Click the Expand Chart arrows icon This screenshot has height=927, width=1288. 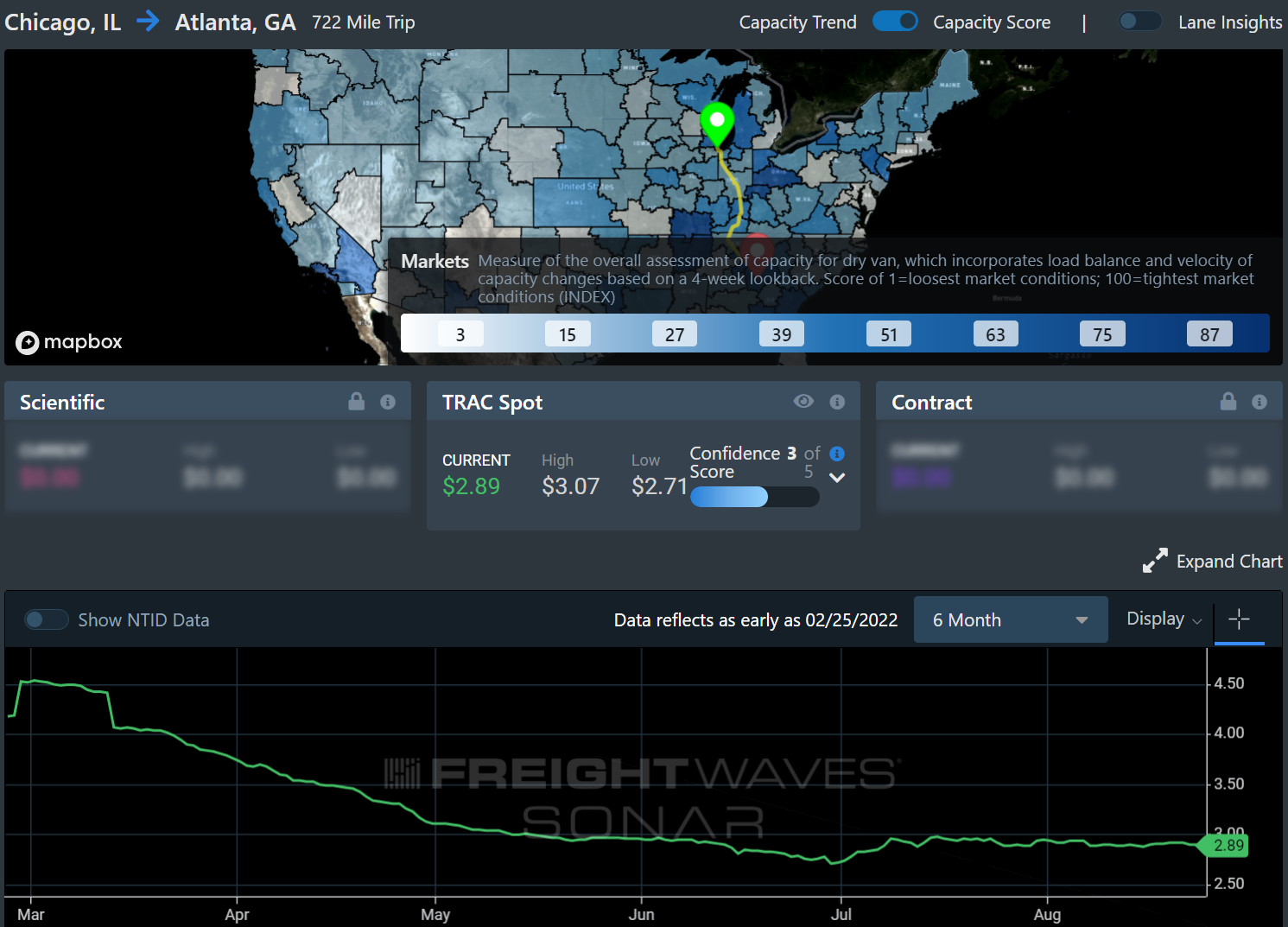1155,561
